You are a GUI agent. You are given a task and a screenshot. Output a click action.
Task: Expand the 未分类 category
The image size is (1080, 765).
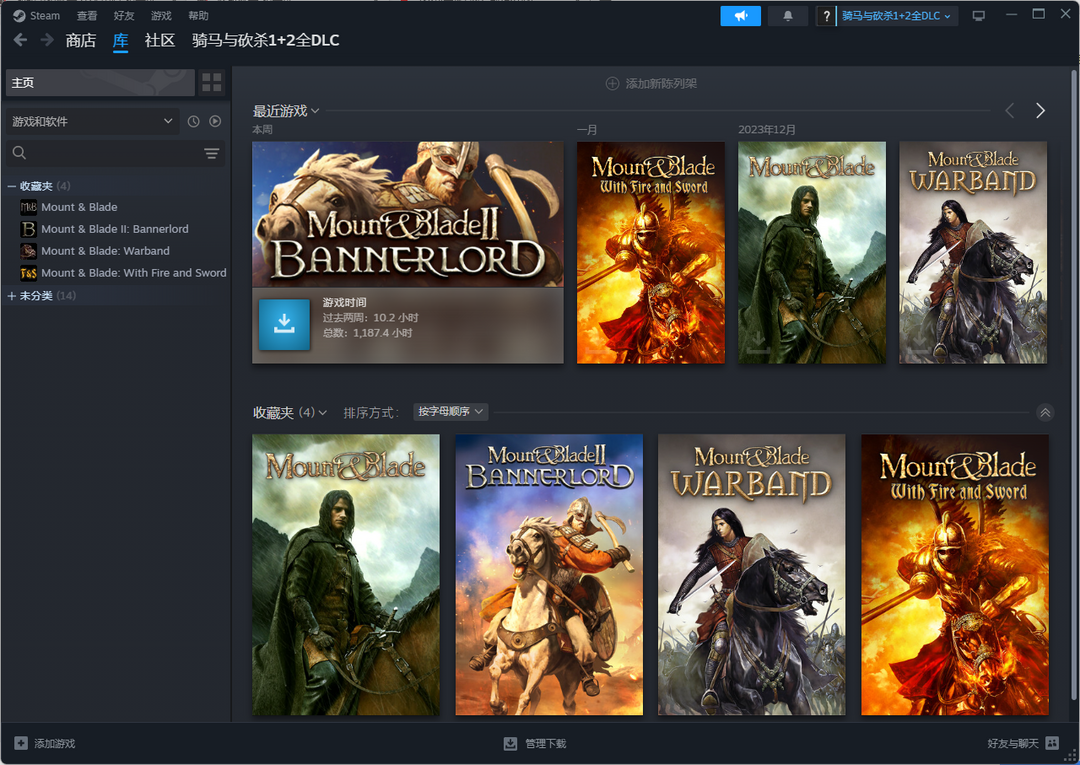point(12,296)
